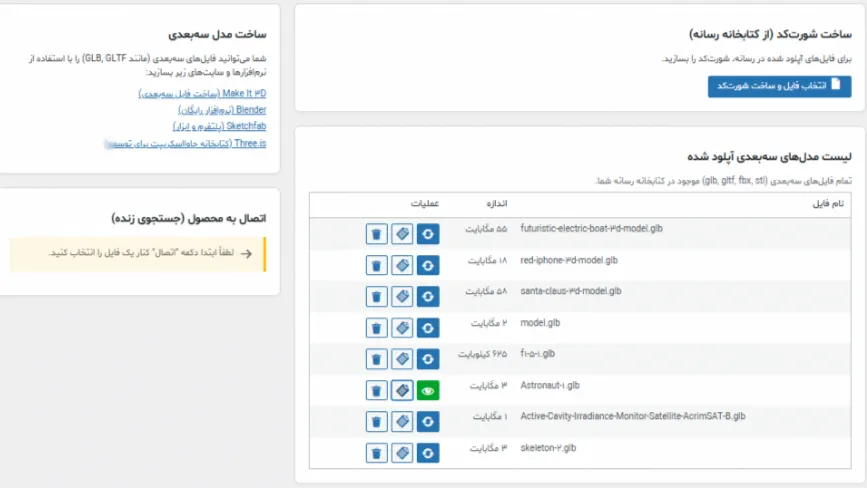Click heading 'اتصال به محصول (جستجوی زنده)'
The image size is (867, 488).
[189, 218]
